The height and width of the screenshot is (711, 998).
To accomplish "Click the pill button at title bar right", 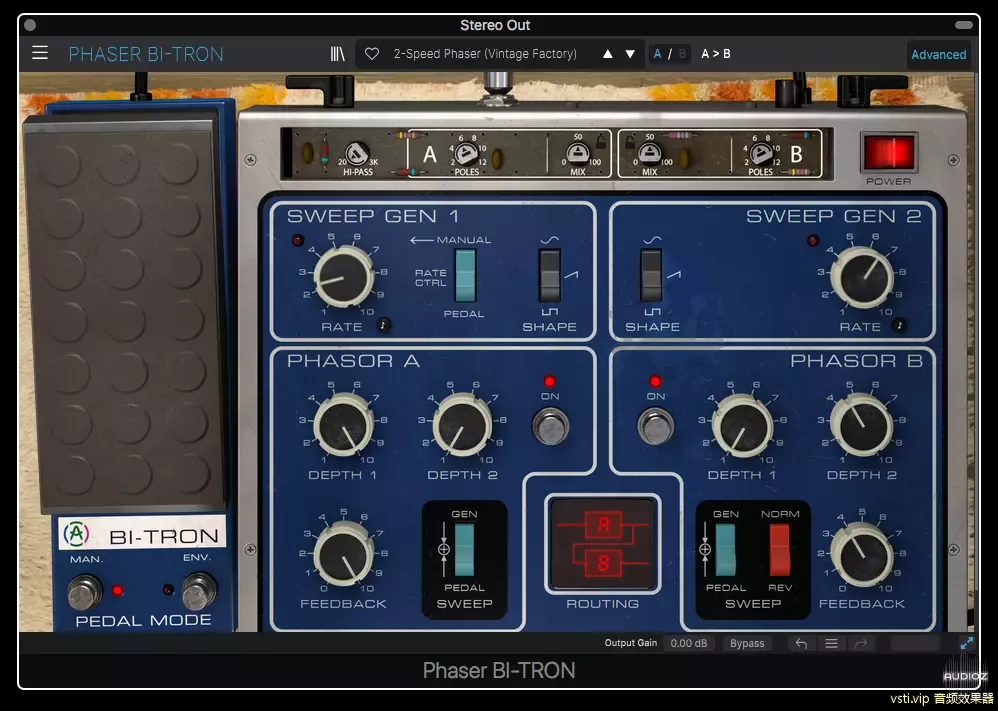I will pos(964,25).
